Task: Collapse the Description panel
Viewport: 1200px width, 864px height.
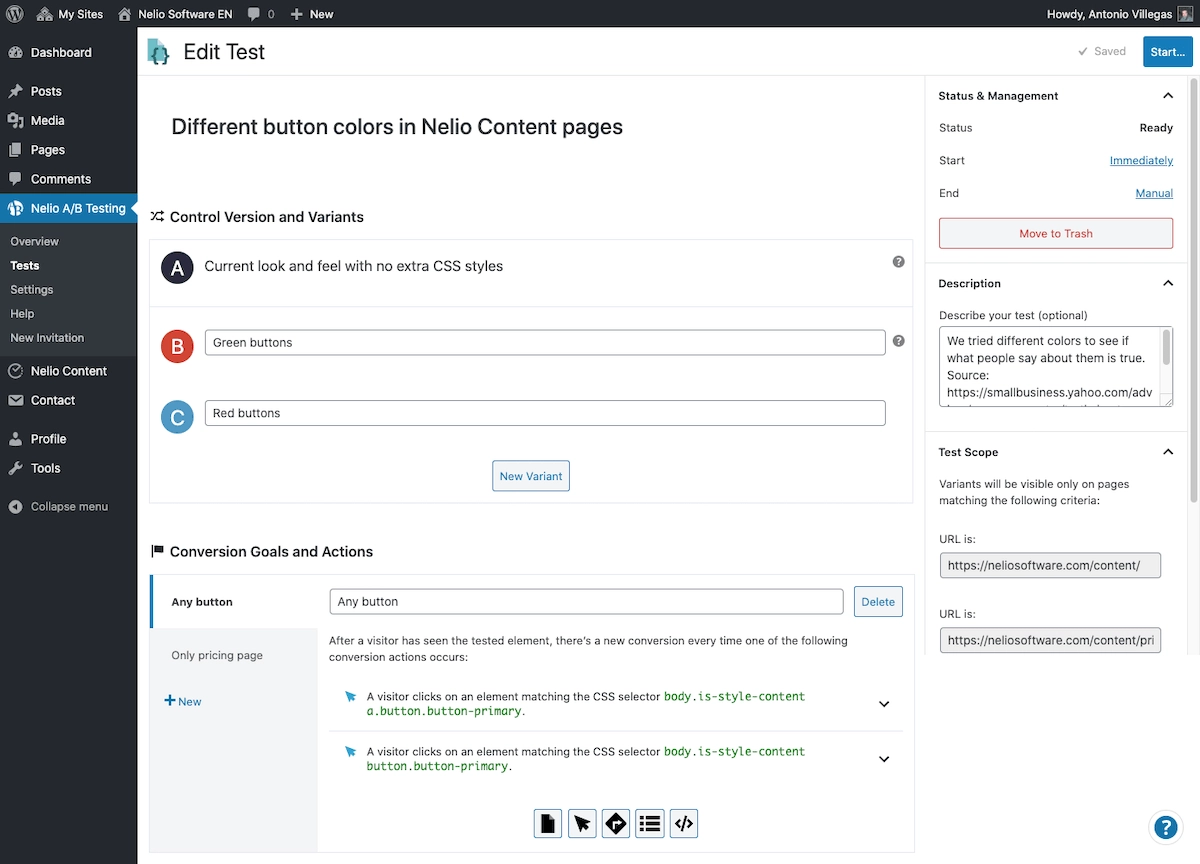Action: click(x=1167, y=283)
